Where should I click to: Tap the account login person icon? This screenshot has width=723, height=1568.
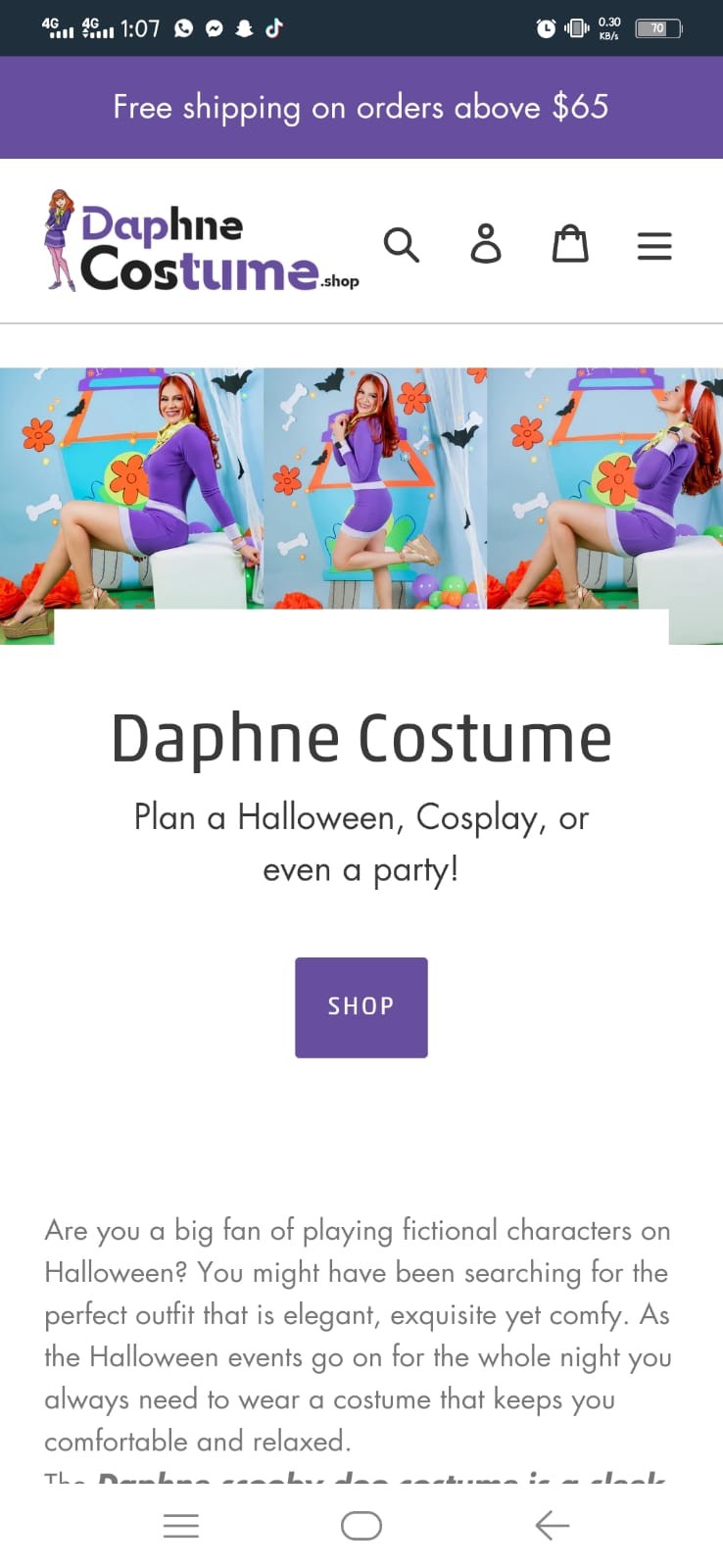[486, 244]
